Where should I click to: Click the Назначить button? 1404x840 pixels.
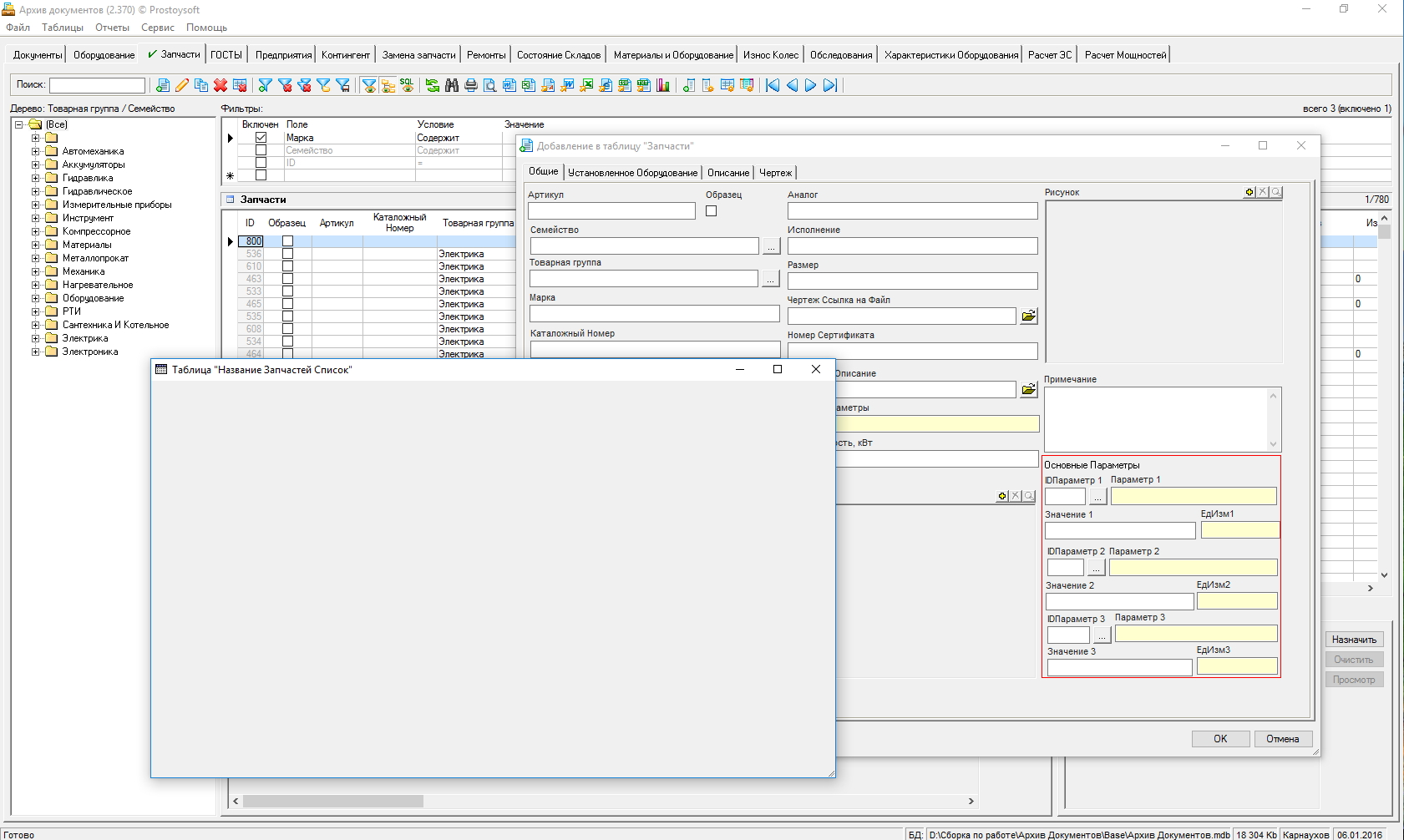coord(1354,640)
